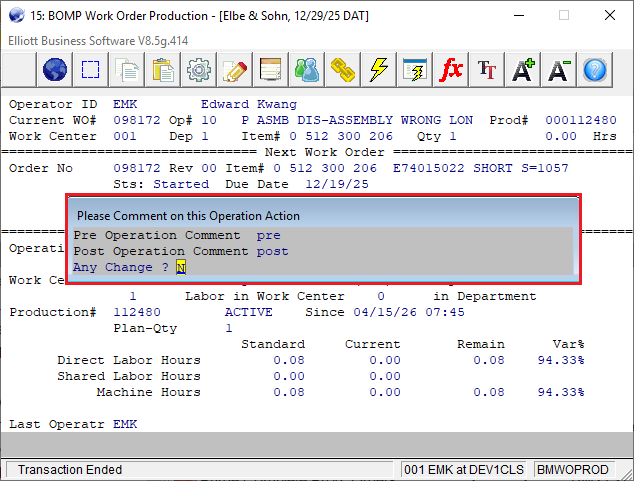Open the blue help question-mark icon
634x481 pixels.
595,70
